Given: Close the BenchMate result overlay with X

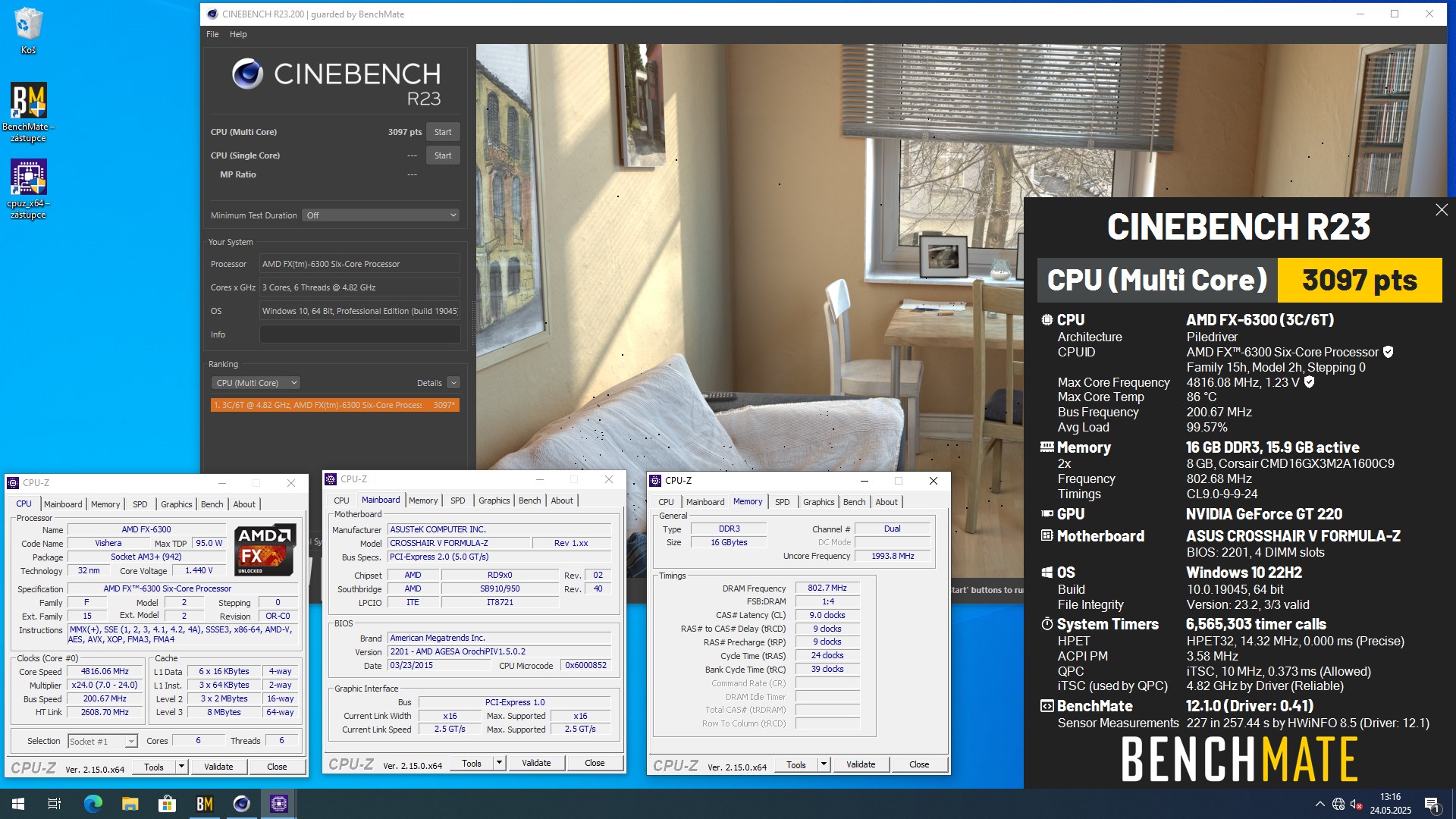Looking at the screenshot, I should point(1442,209).
